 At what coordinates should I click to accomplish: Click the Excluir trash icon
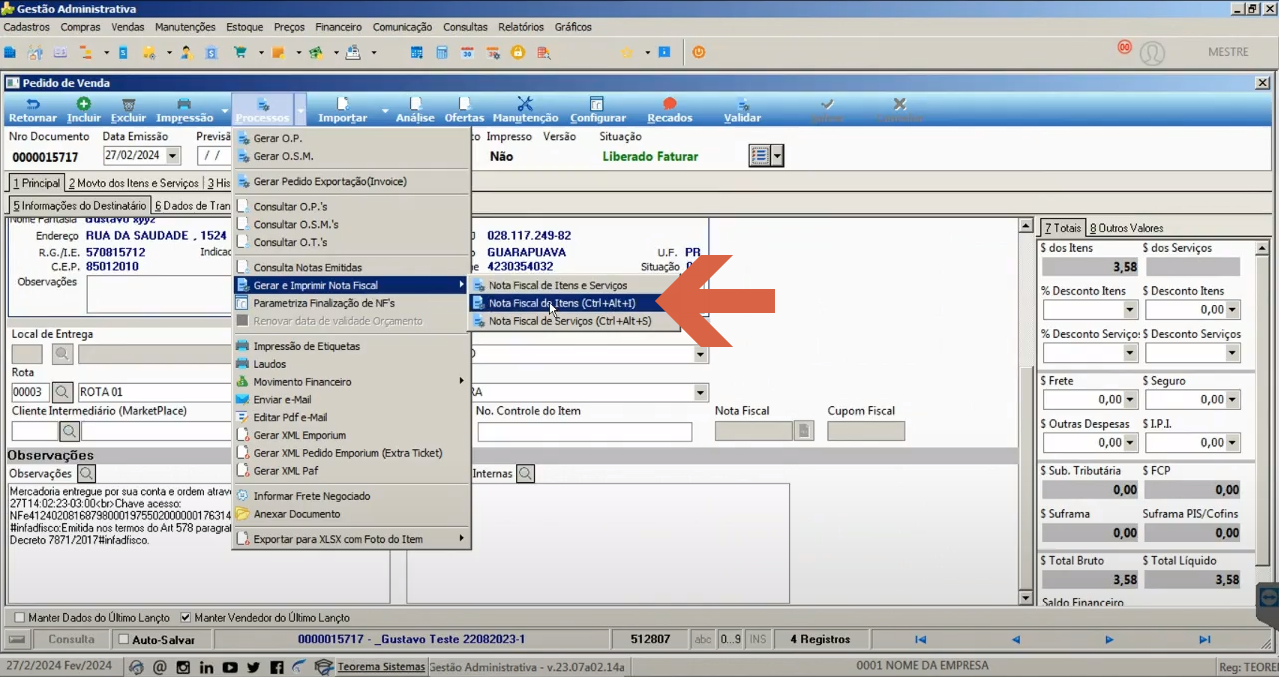coord(128,104)
